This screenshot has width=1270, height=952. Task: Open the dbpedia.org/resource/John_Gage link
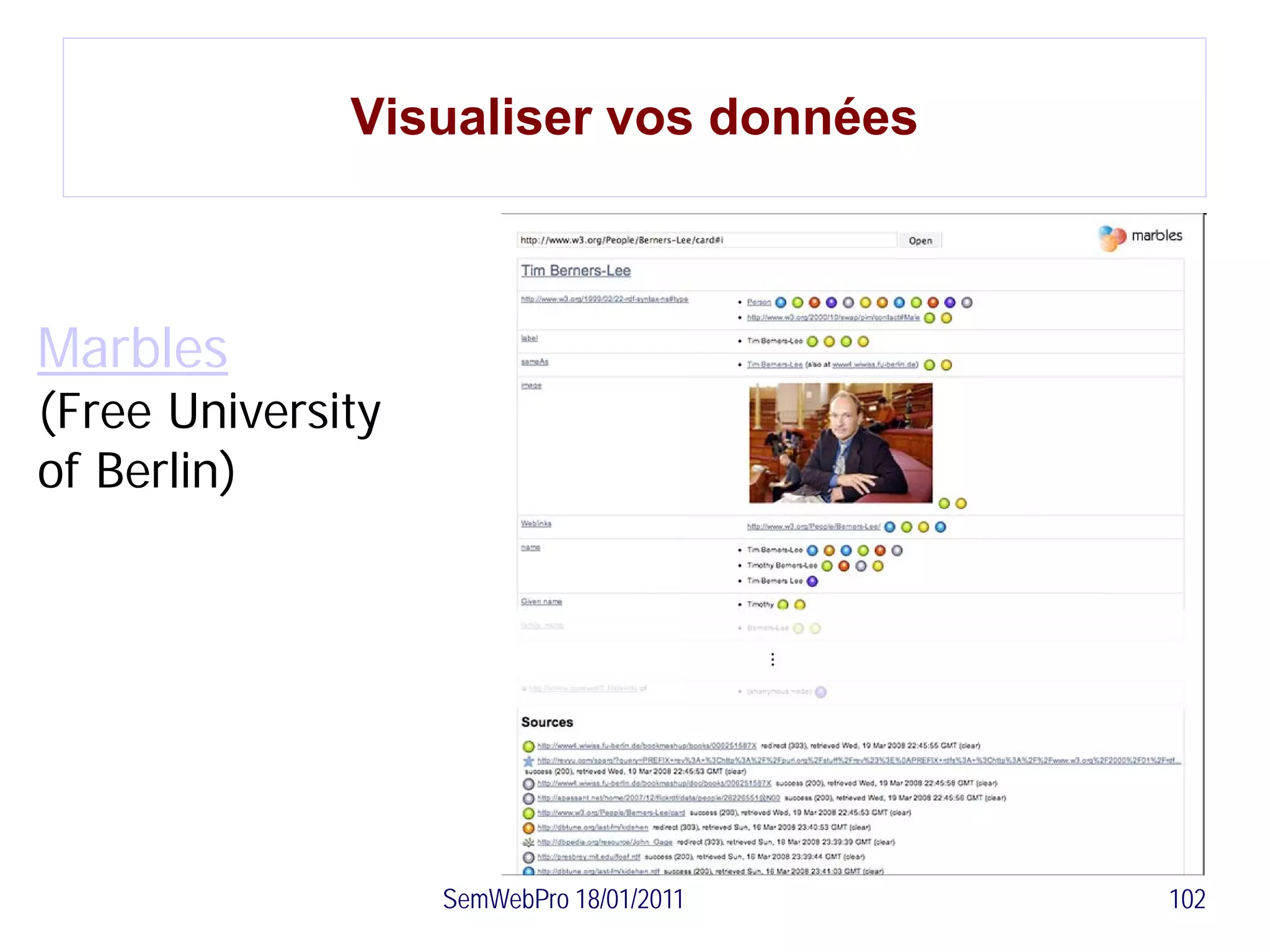[x=605, y=842]
